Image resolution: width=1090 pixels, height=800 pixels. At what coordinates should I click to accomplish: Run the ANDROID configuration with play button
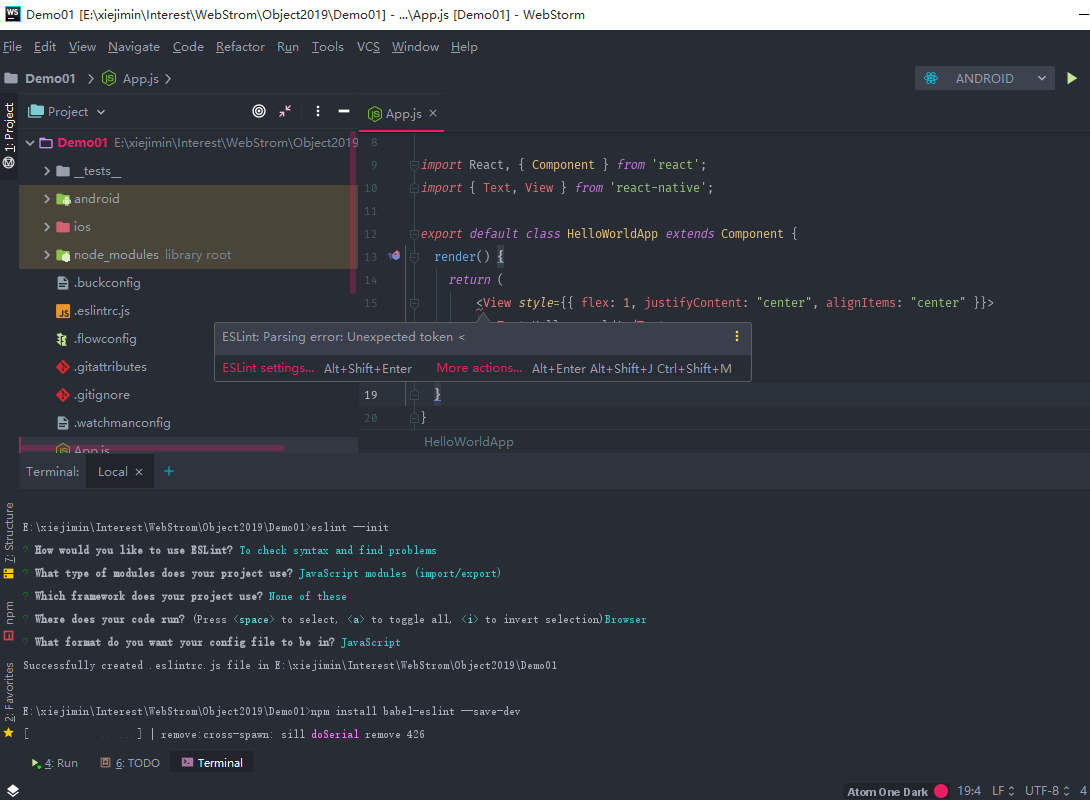1072,79
